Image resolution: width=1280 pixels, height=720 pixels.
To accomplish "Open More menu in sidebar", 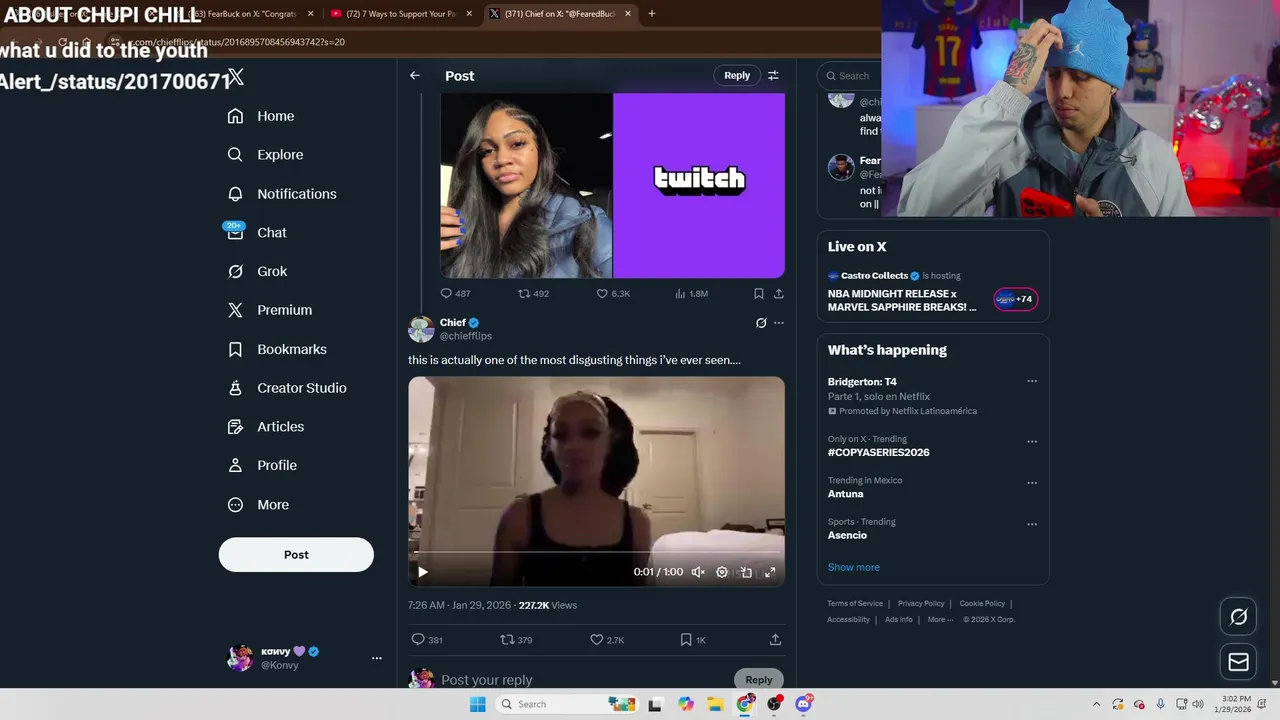I will tap(258, 505).
